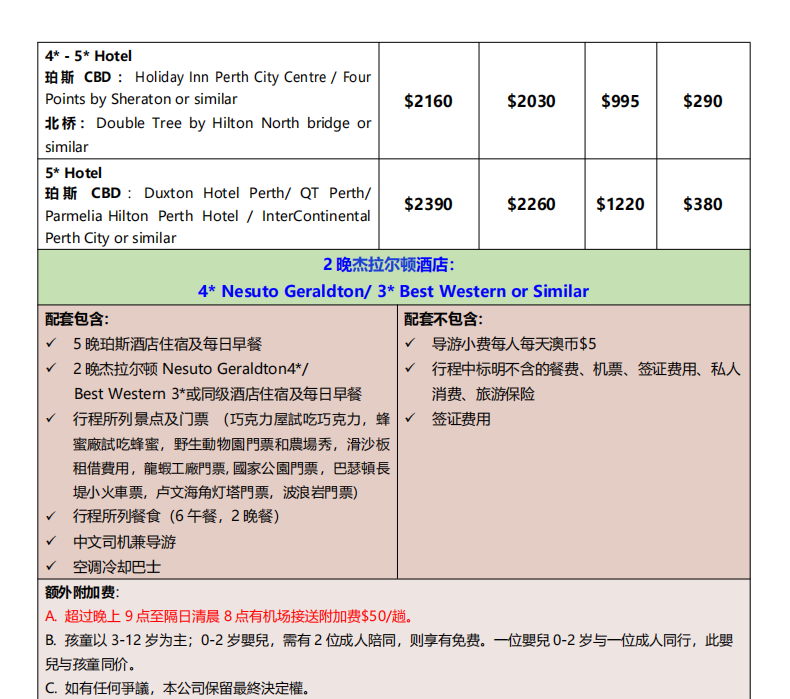The width and height of the screenshot is (790, 699).
Task: Click the $995 price value
Action: [x=620, y=101]
